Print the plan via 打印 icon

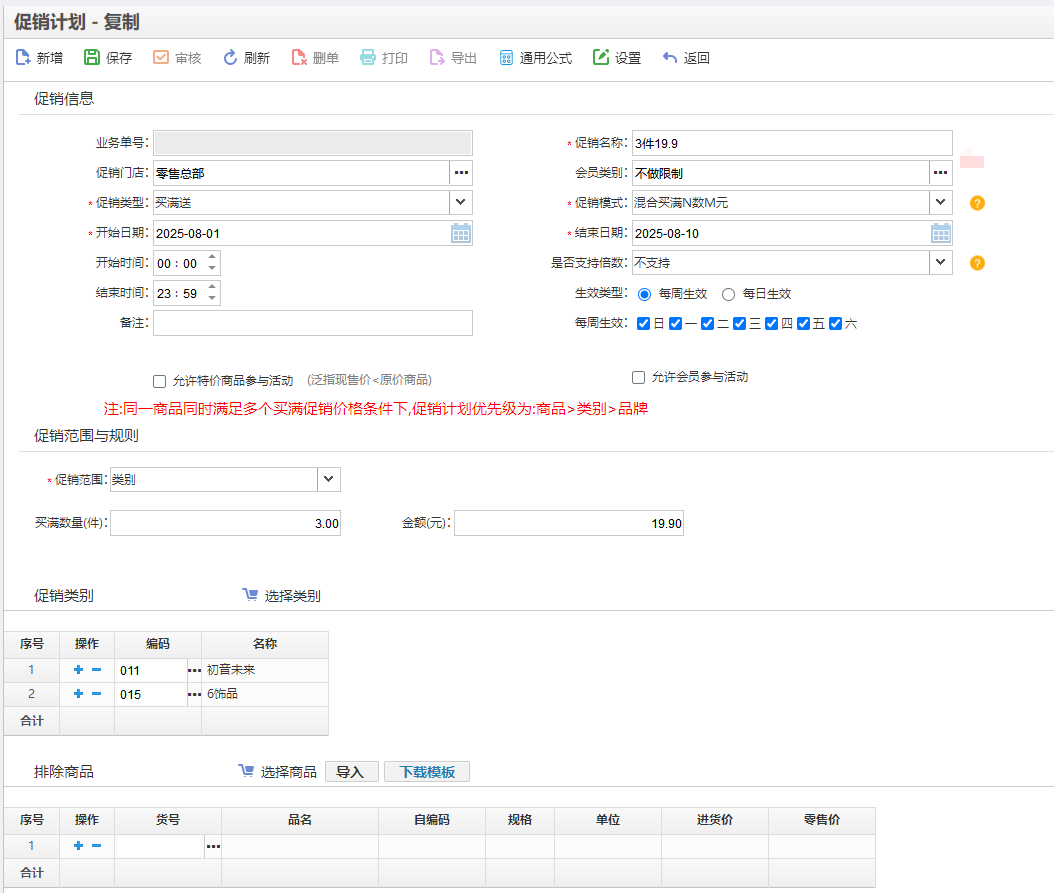point(368,58)
